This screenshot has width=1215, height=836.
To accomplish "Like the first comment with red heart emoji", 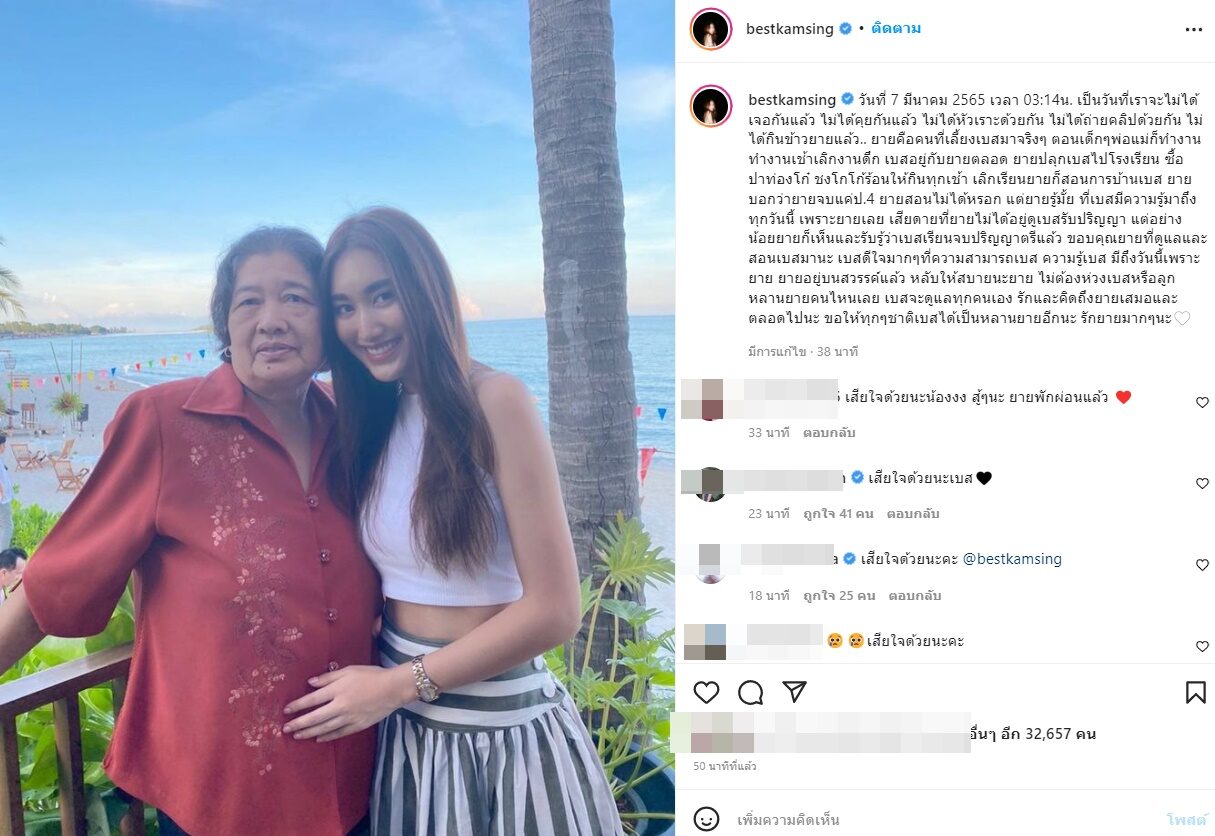I will click(x=1202, y=402).
